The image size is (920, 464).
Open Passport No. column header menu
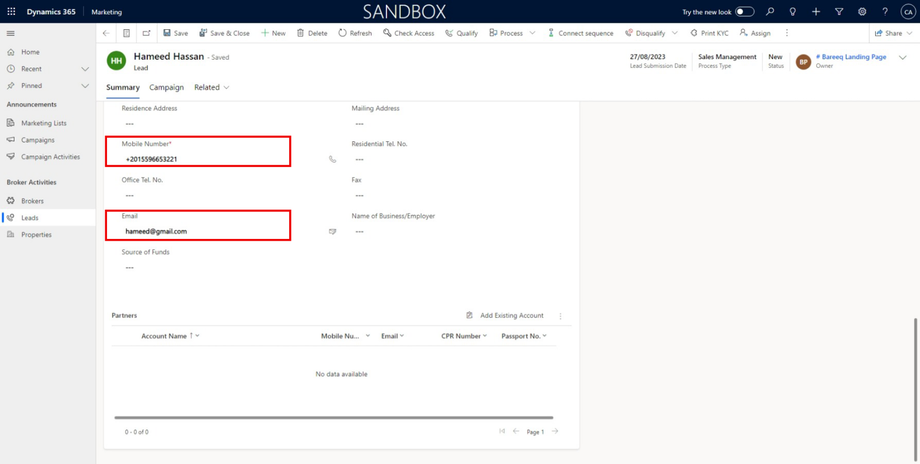tap(524, 336)
